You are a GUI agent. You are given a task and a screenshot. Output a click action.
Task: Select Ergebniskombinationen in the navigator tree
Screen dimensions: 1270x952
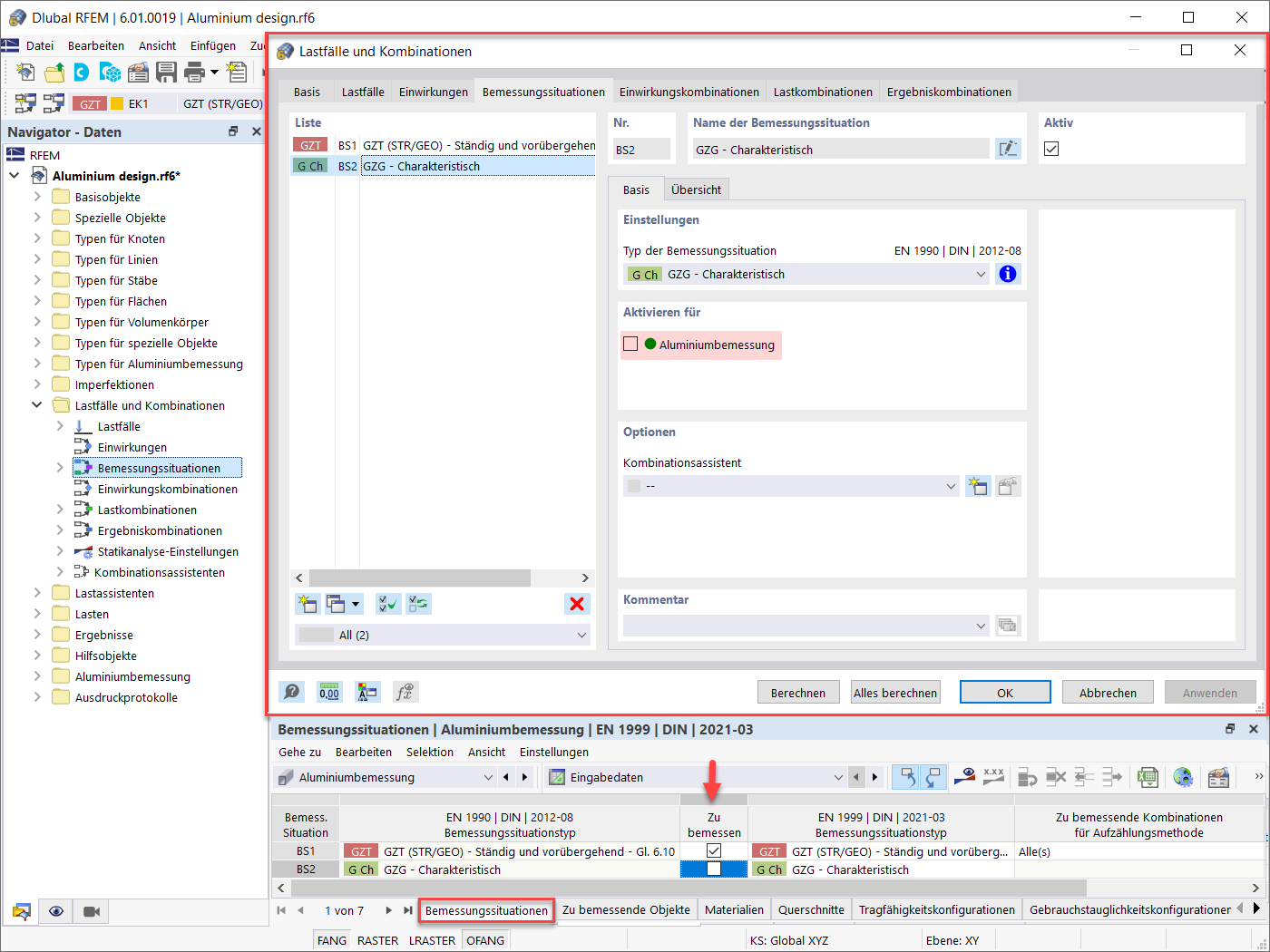point(160,530)
